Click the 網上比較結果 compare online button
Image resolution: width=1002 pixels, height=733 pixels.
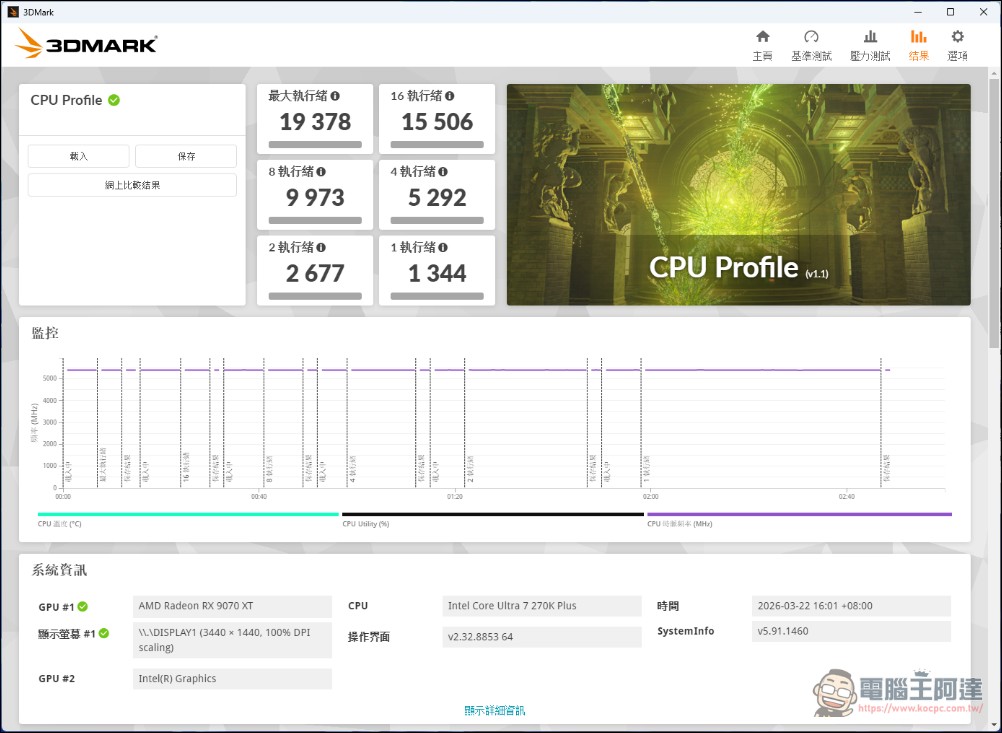pyautogui.click(x=131, y=184)
